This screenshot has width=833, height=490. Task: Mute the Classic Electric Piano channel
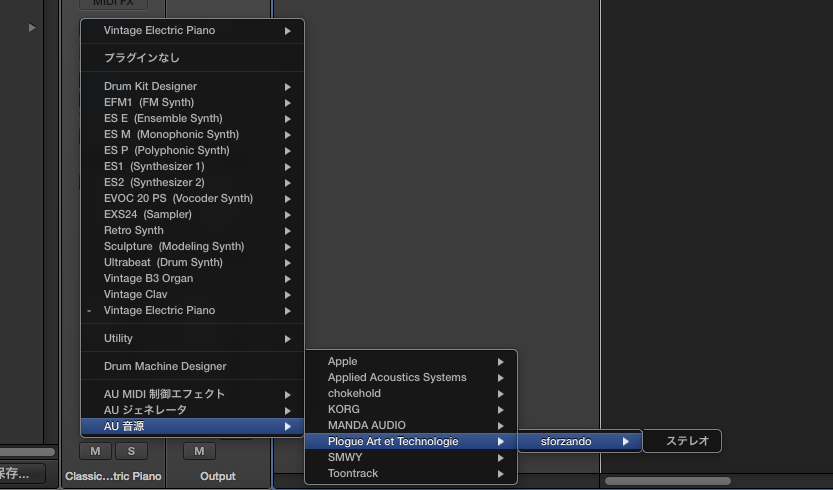[x=95, y=451]
